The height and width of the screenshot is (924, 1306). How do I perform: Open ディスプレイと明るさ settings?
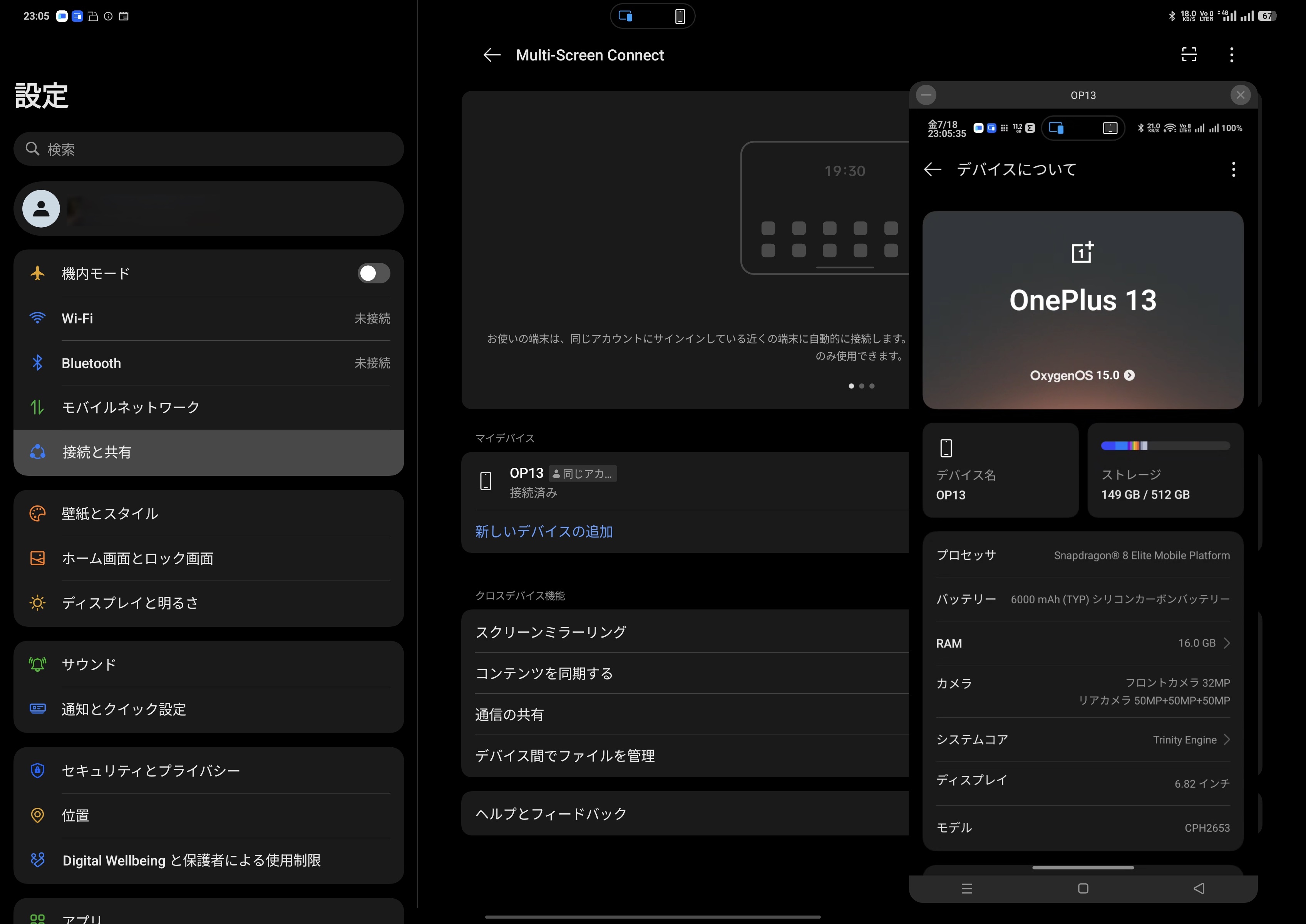tap(209, 603)
